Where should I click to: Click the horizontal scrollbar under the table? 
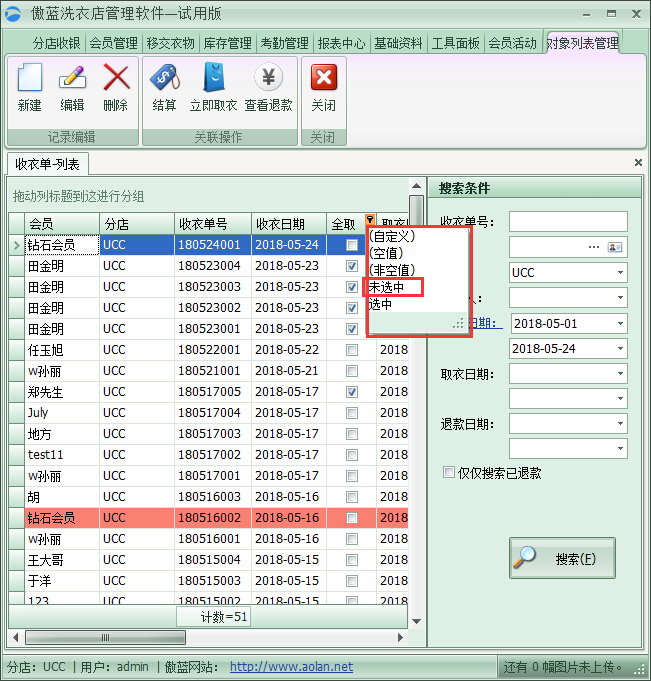[x=200, y=637]
